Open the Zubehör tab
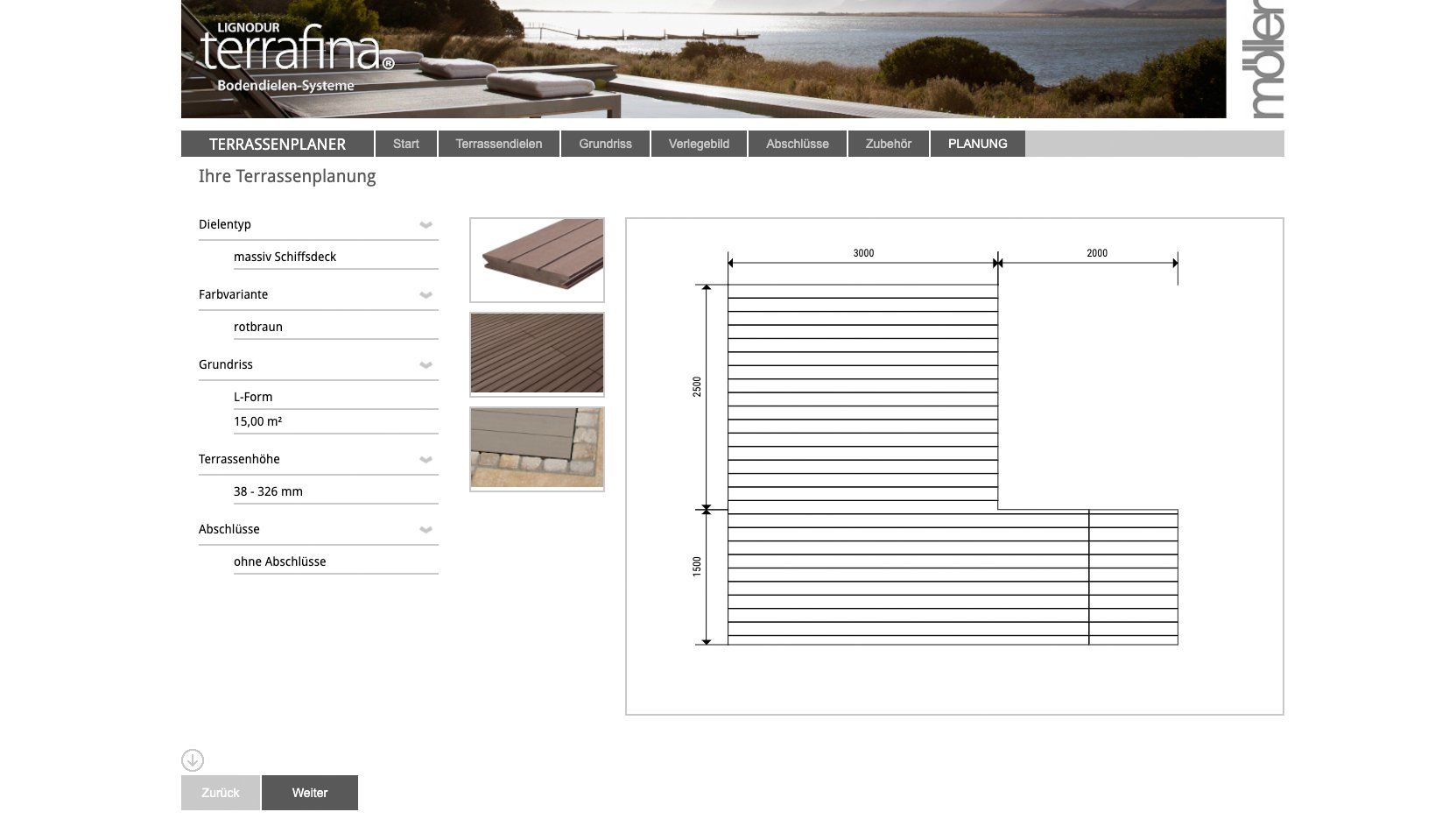Viewport: 1456px width, 819px height. 888,144
